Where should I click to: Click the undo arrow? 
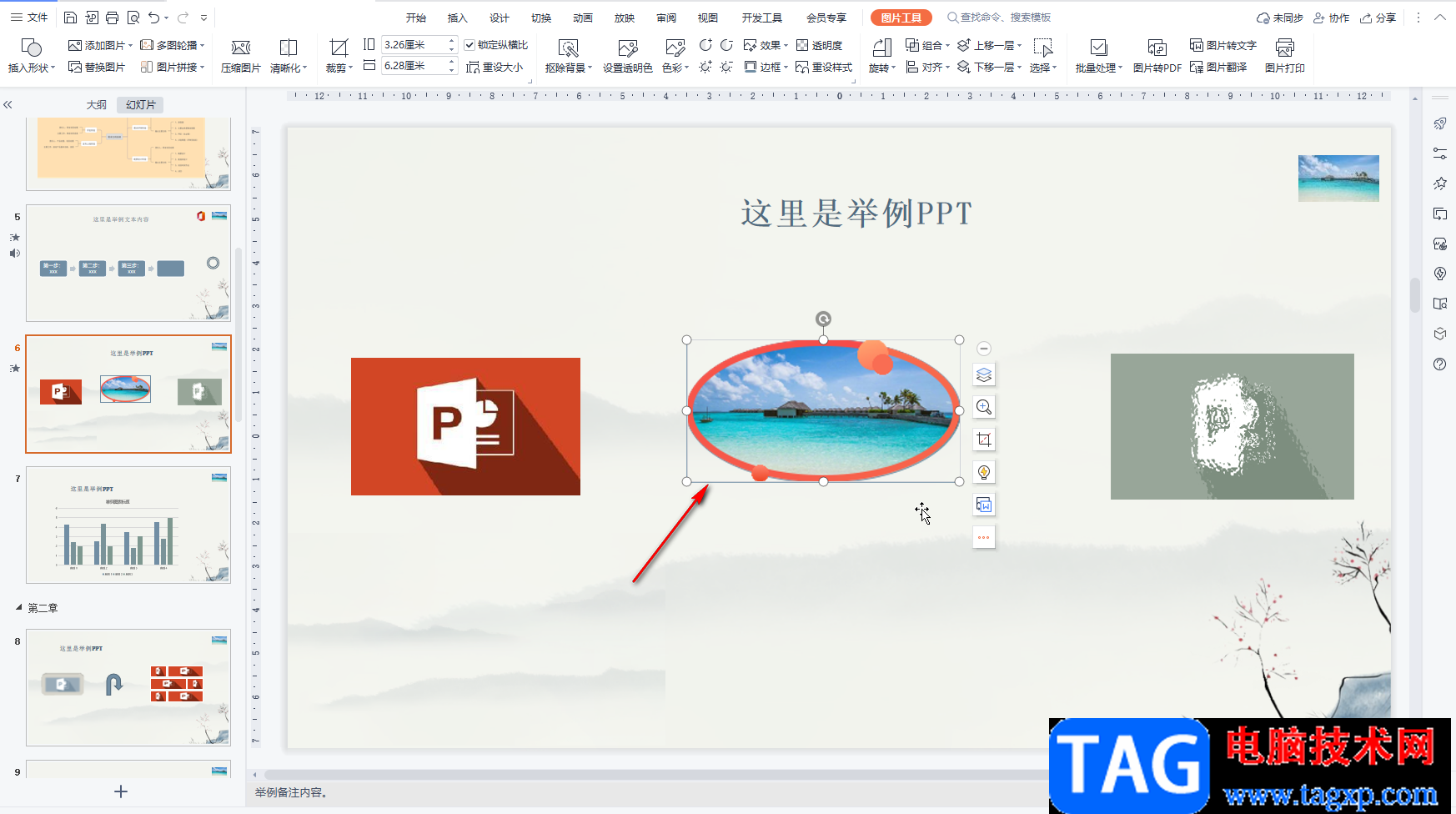pyautogui.click(x=153, y=18)
